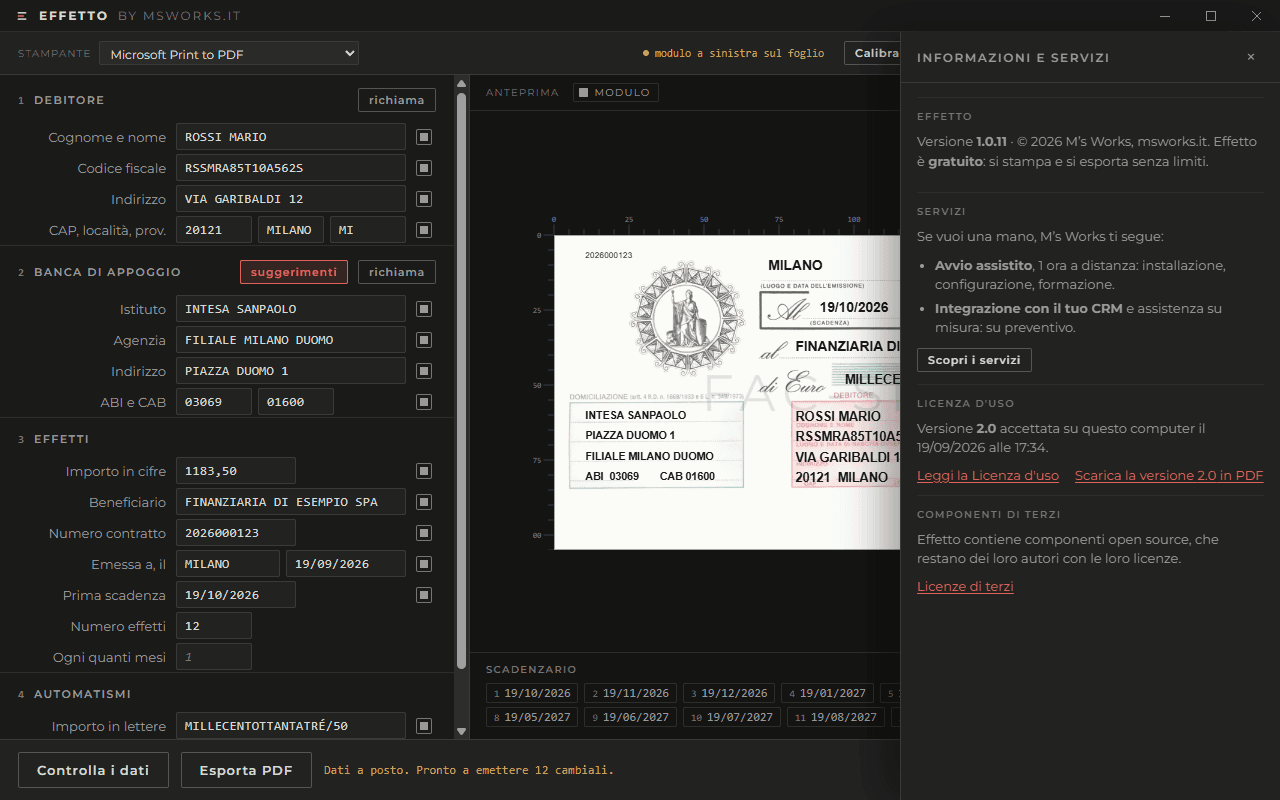Toggle the square box beside Numero contratto
Image resolution: width=1280 pixels, height=800 pixels.
(x=424, y=533)
